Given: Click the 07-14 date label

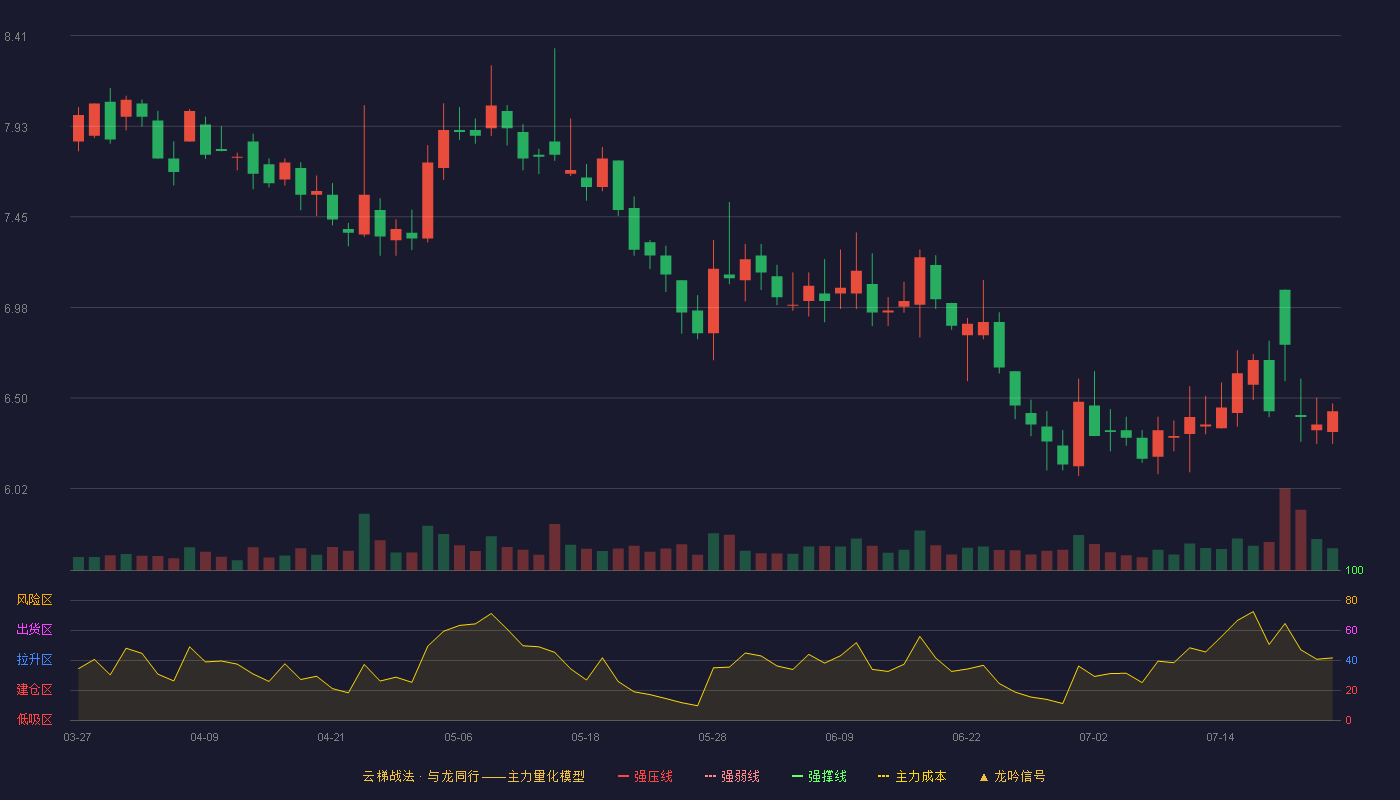Looking at the screenshot, I should tap(1220, 737).
